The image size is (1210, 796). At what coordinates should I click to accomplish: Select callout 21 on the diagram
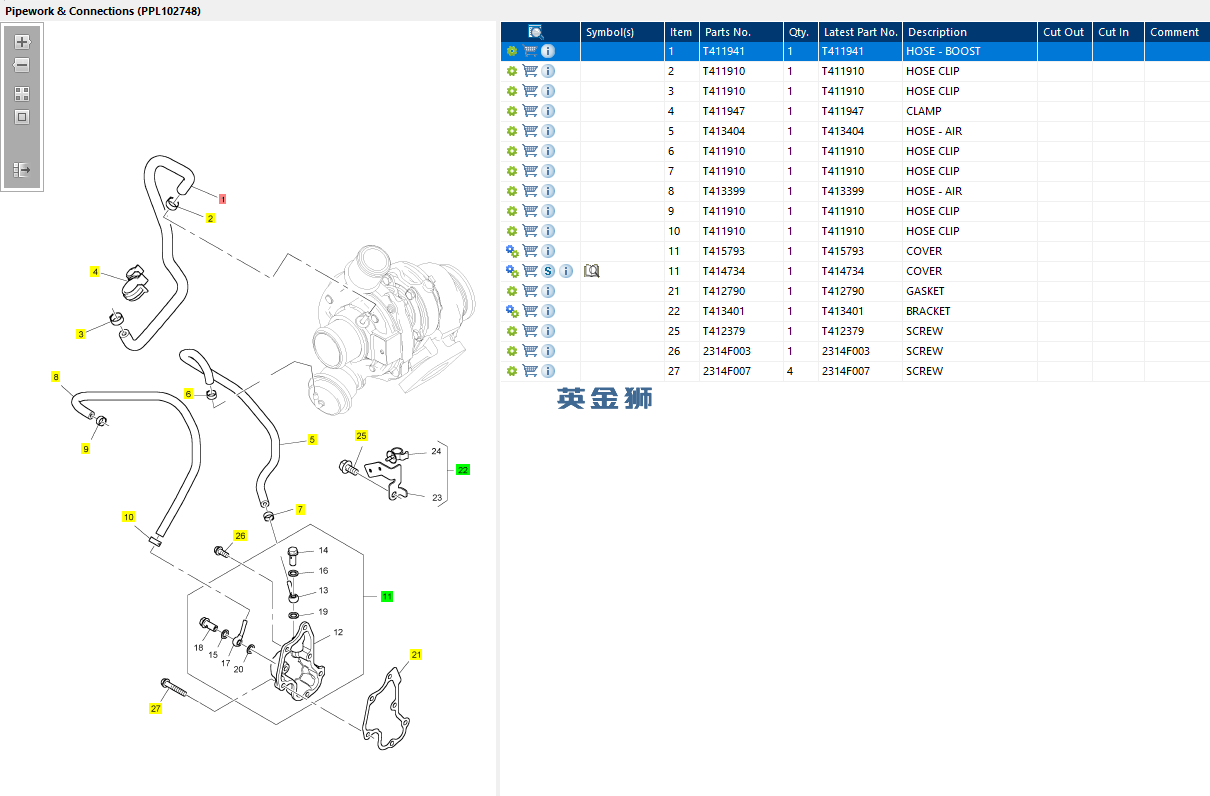coord(416,655)
